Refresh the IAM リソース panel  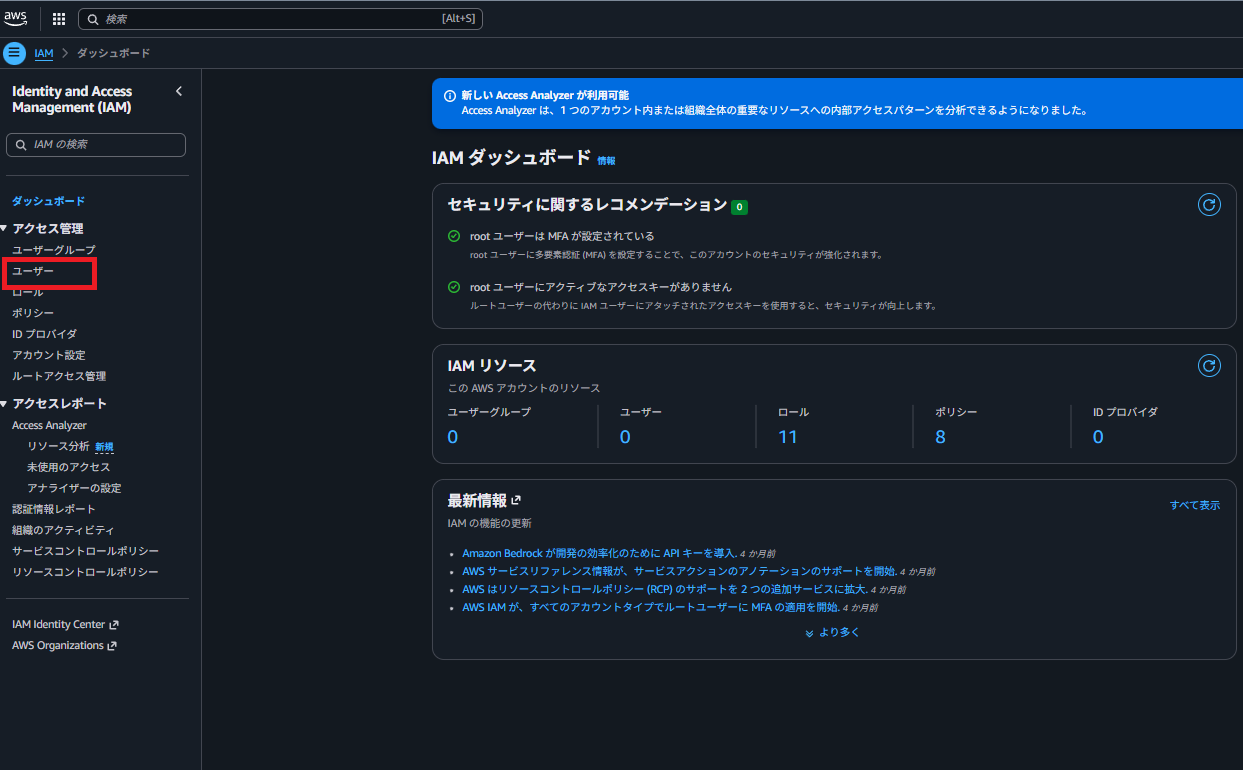(x=1209, y=365)
